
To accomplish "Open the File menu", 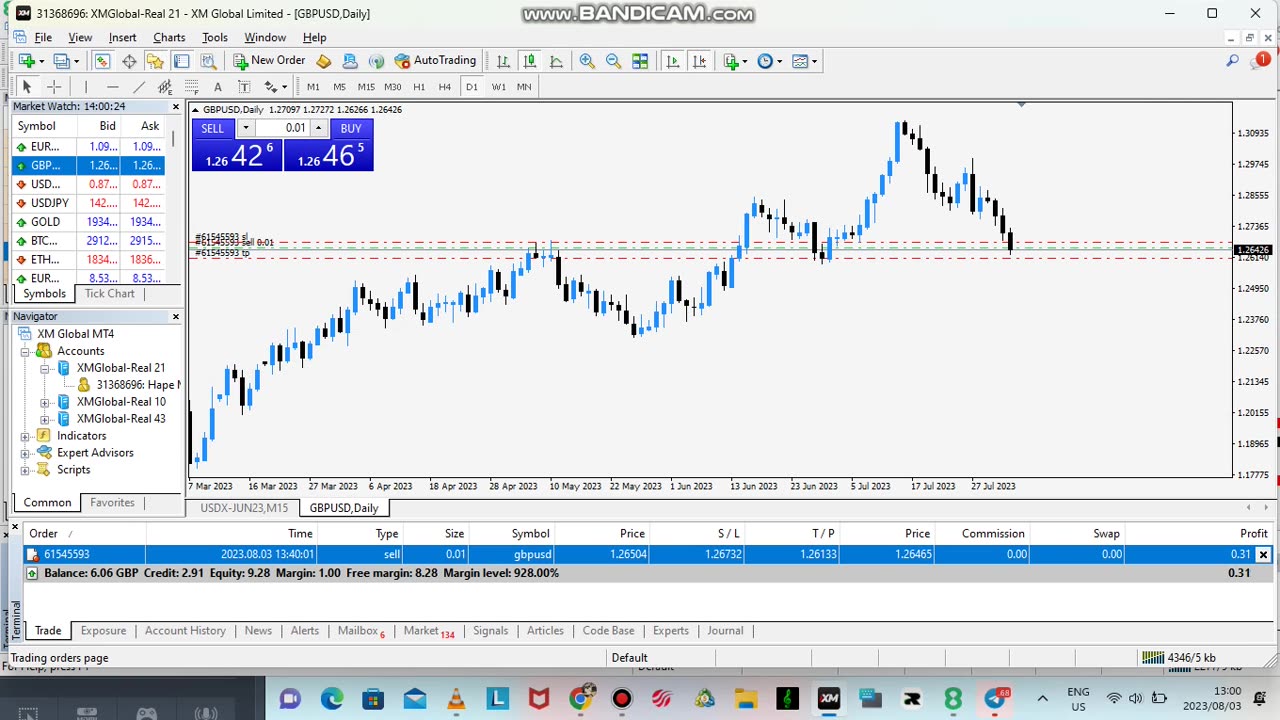I will pos(43,37).
